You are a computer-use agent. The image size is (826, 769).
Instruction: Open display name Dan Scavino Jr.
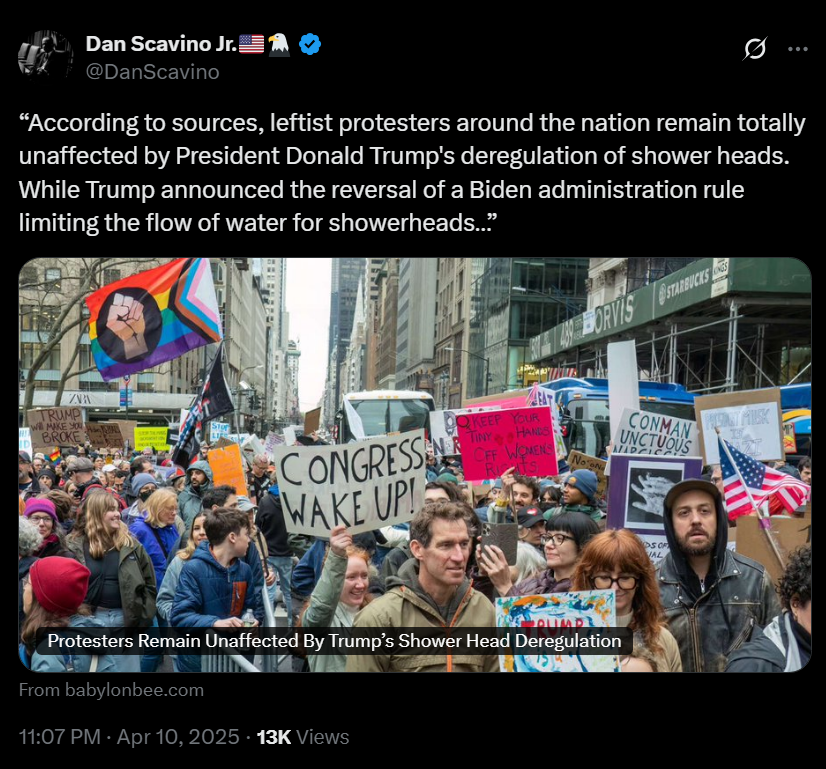(x=161, y=44)
